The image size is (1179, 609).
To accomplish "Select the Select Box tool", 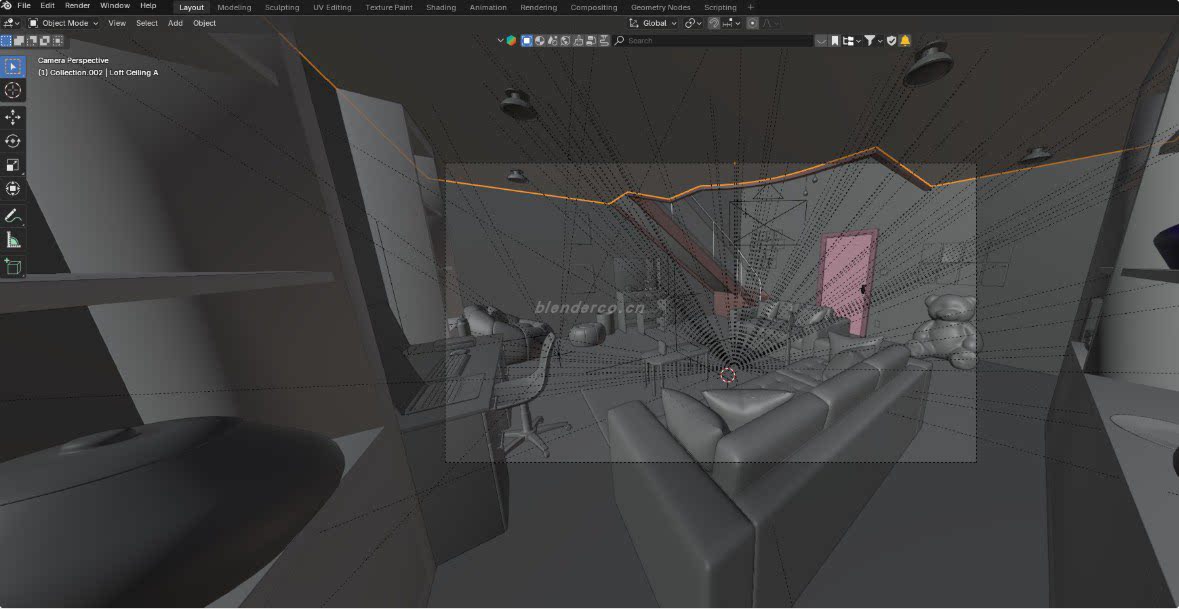I will [x=13, y=66].
